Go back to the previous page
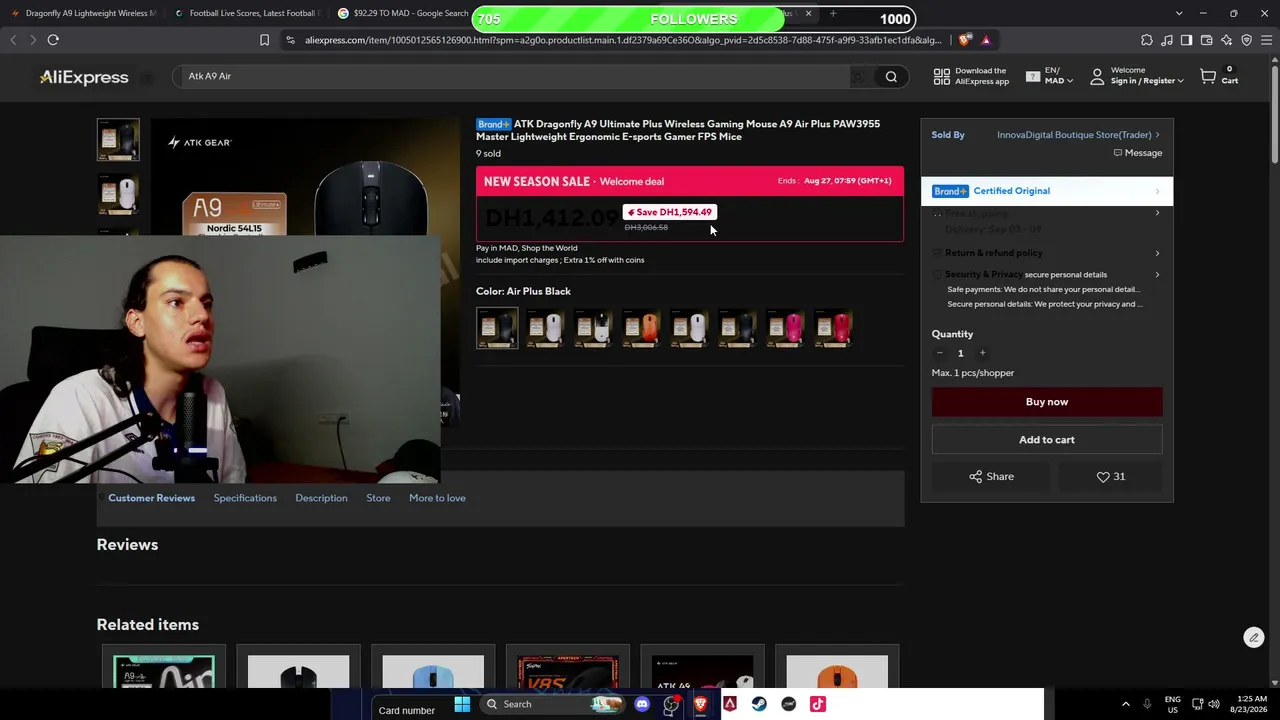 pos(13,40)
